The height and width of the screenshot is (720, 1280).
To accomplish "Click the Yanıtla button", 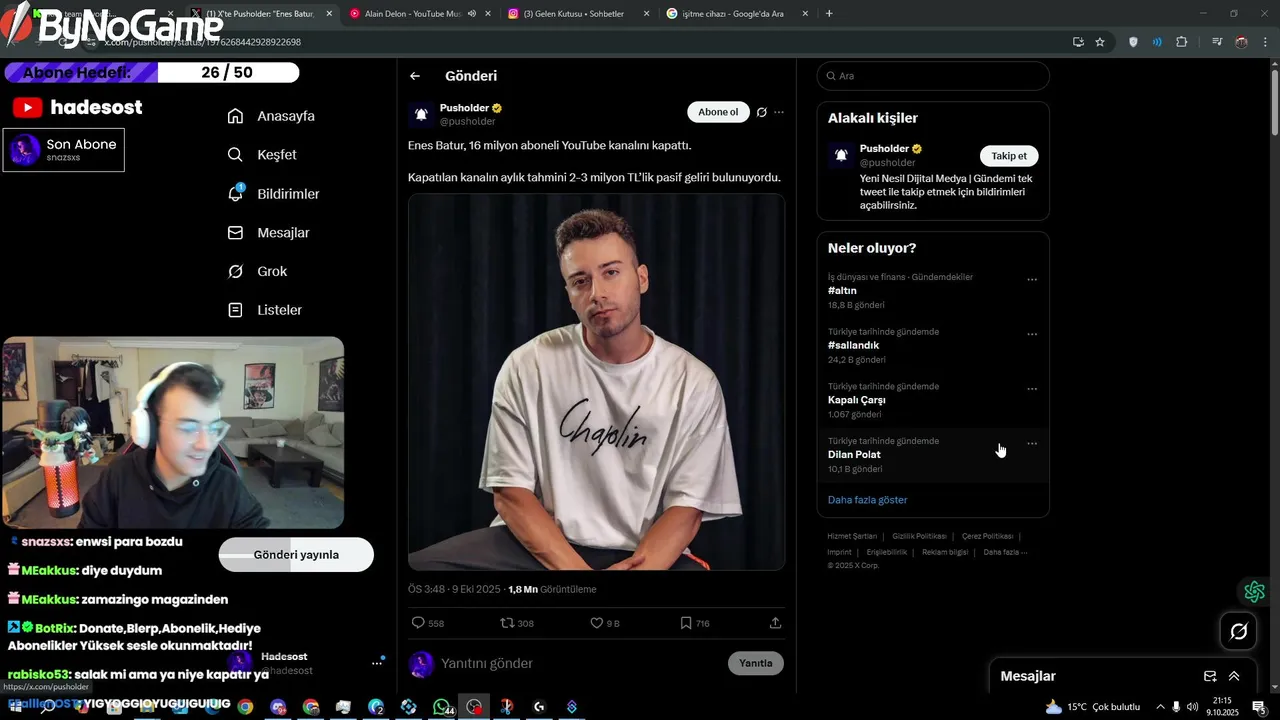I will [x=756, y=663].
